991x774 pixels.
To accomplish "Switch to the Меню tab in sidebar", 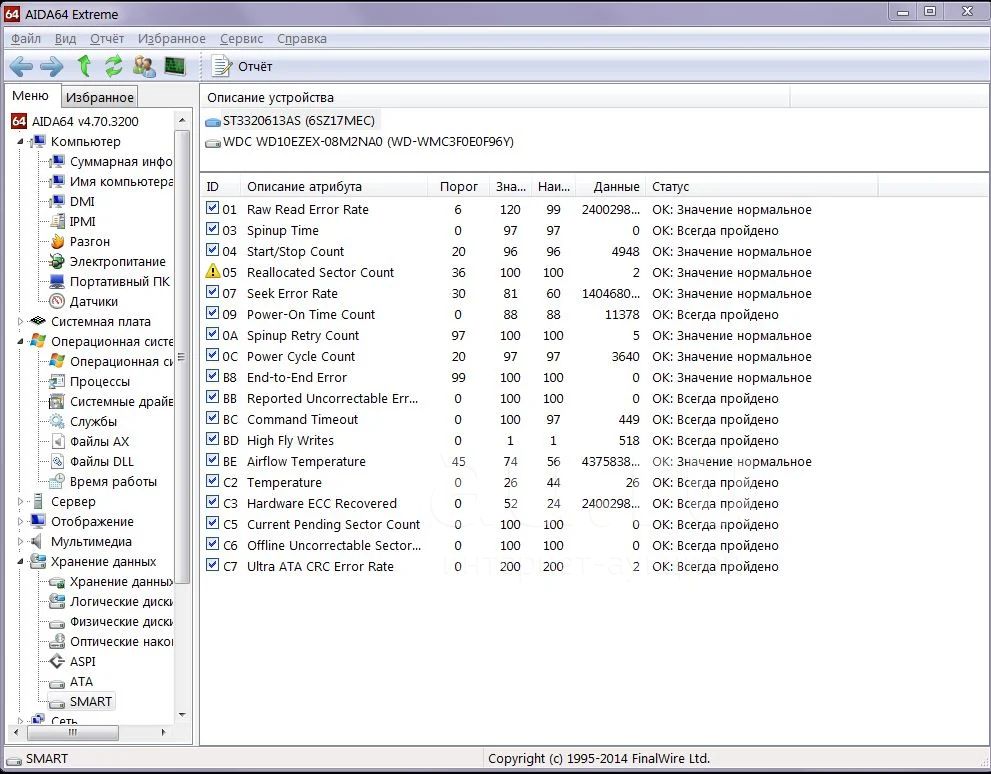I will [x=30, y=95].
